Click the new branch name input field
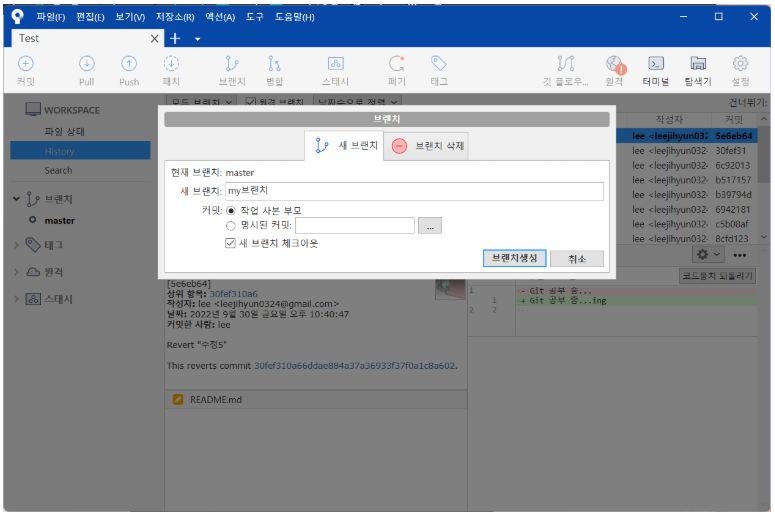The image size is (775, 514). click(x=414, y=191)
